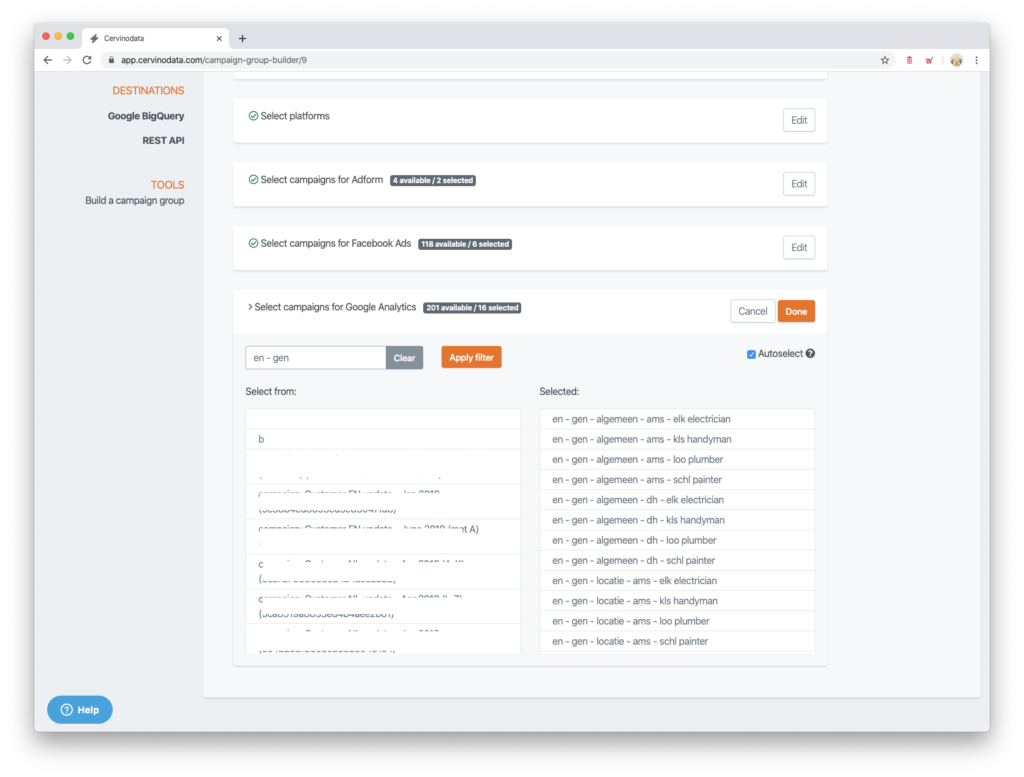1024x777 pixels.
Task: Go back with the browser back arrow
Action: [x=48, y=60]
